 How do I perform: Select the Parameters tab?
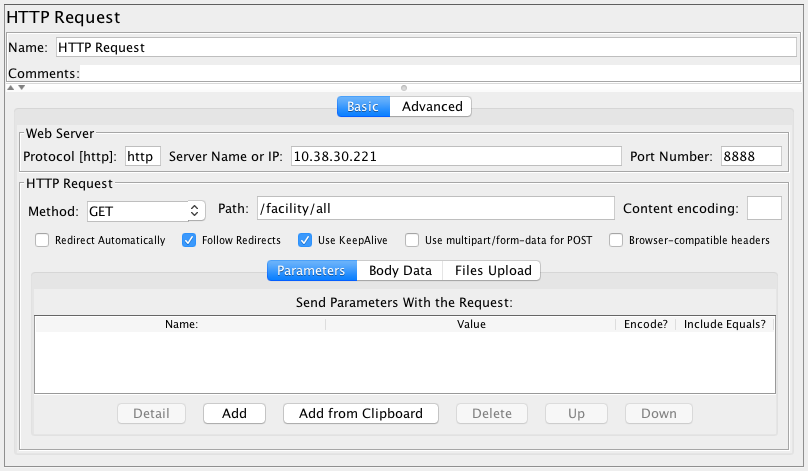pyautogui.click(x=311, y=271)
